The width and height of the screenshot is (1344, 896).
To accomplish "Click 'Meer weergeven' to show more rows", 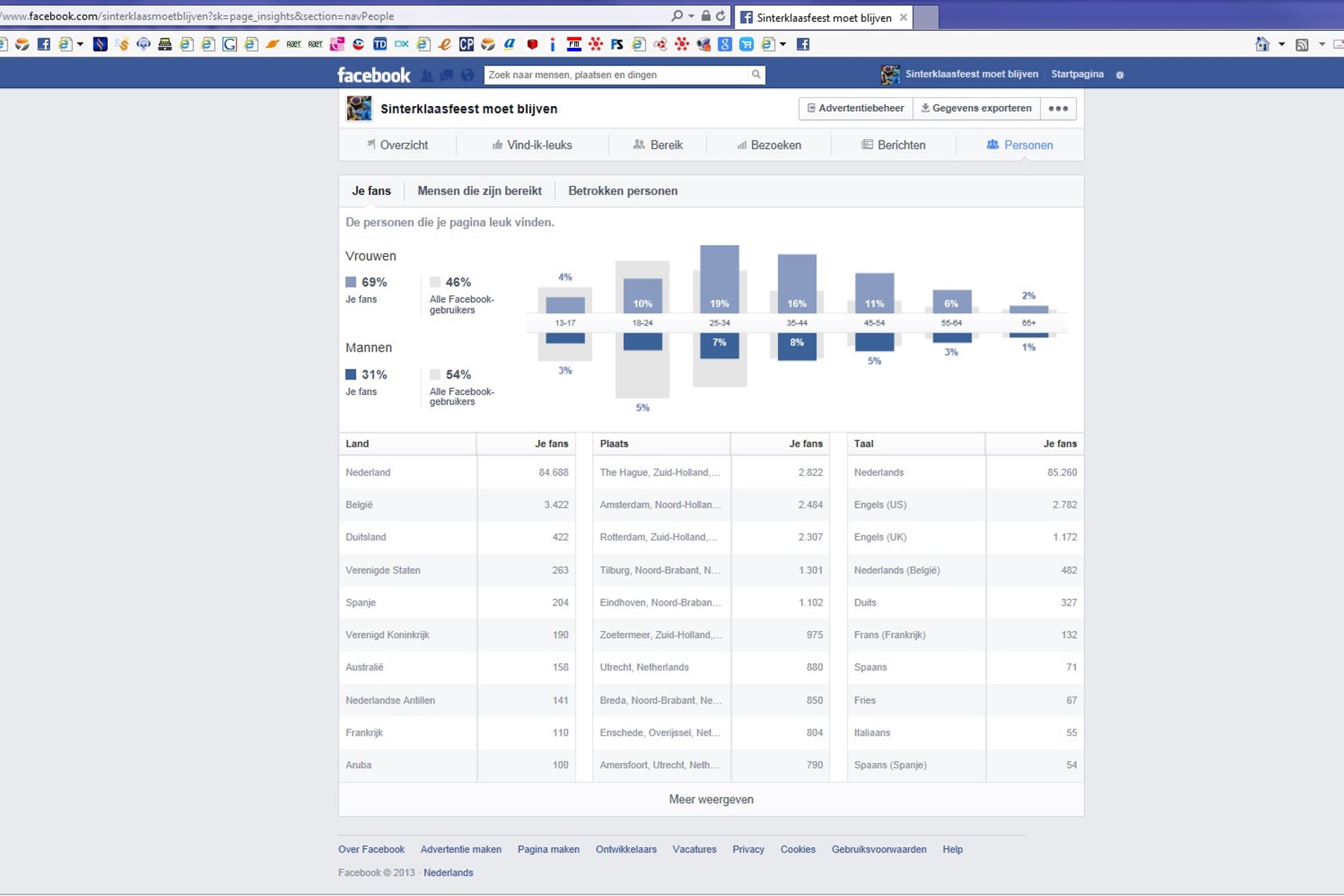I will pyautogui.click(x=711, y=800).
